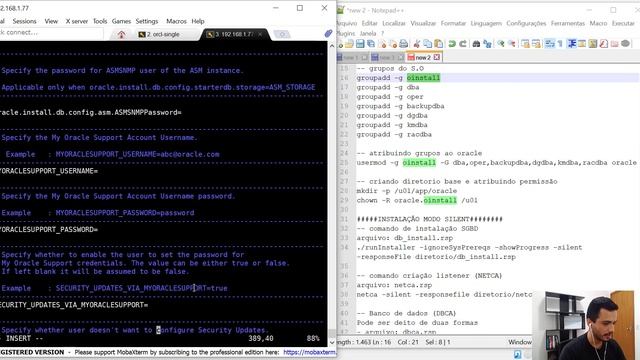Image resolution: width=640 pixels, height=360 pixels.
Task: Save the file with Notepad++ floppy icon
Action: [x=360, y=44]
